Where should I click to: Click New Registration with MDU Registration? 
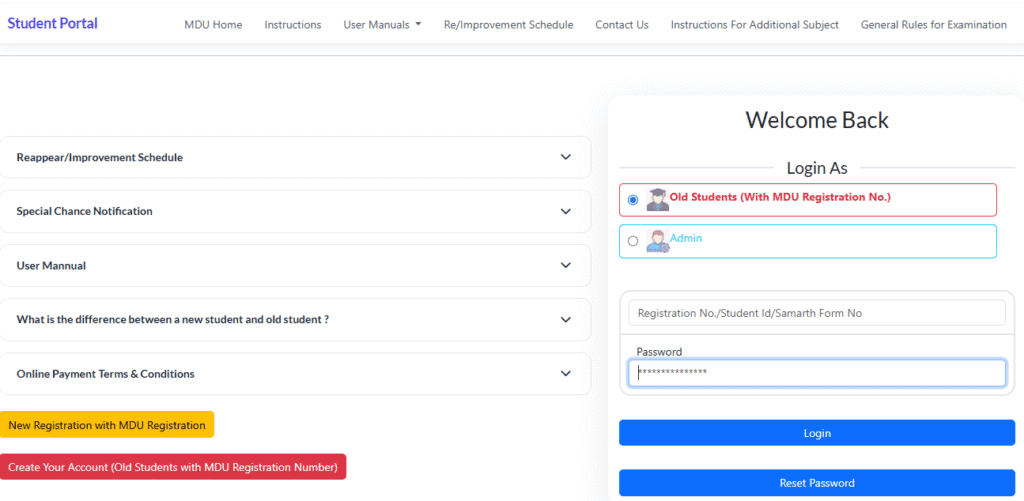click(x=107, y=425)
